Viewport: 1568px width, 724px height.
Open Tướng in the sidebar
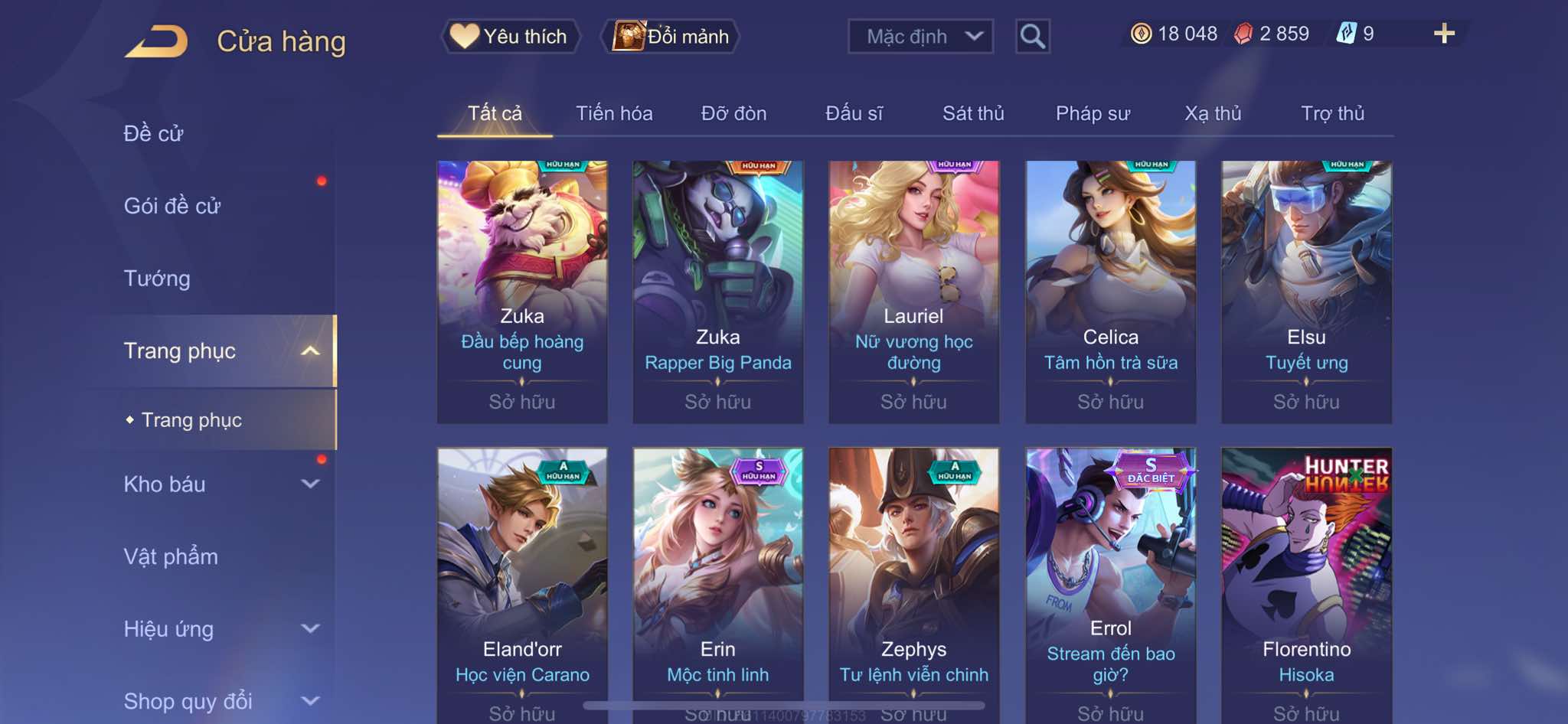(157, 279)
